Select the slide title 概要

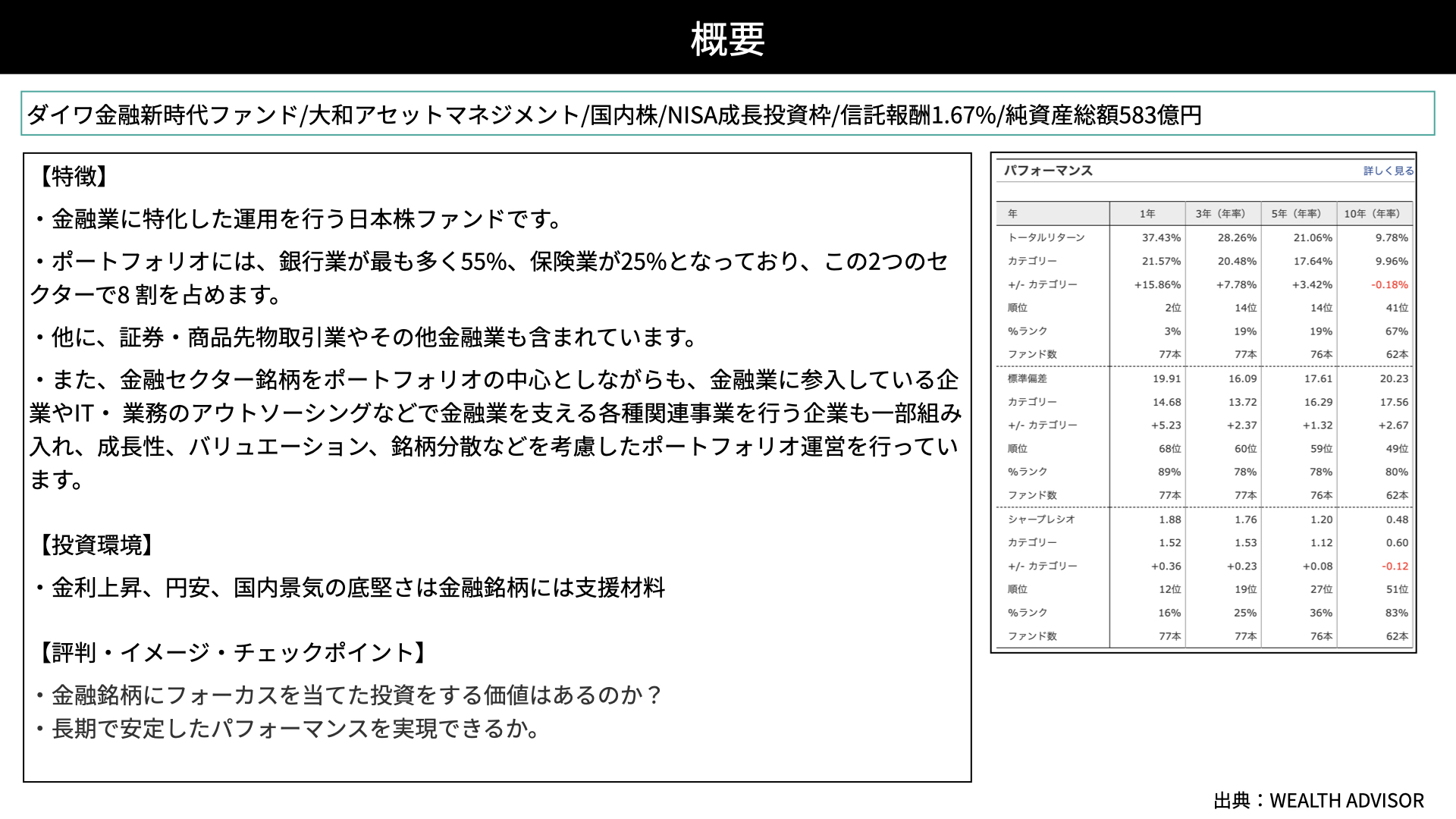pyautogui.click(x=727, y=39)
